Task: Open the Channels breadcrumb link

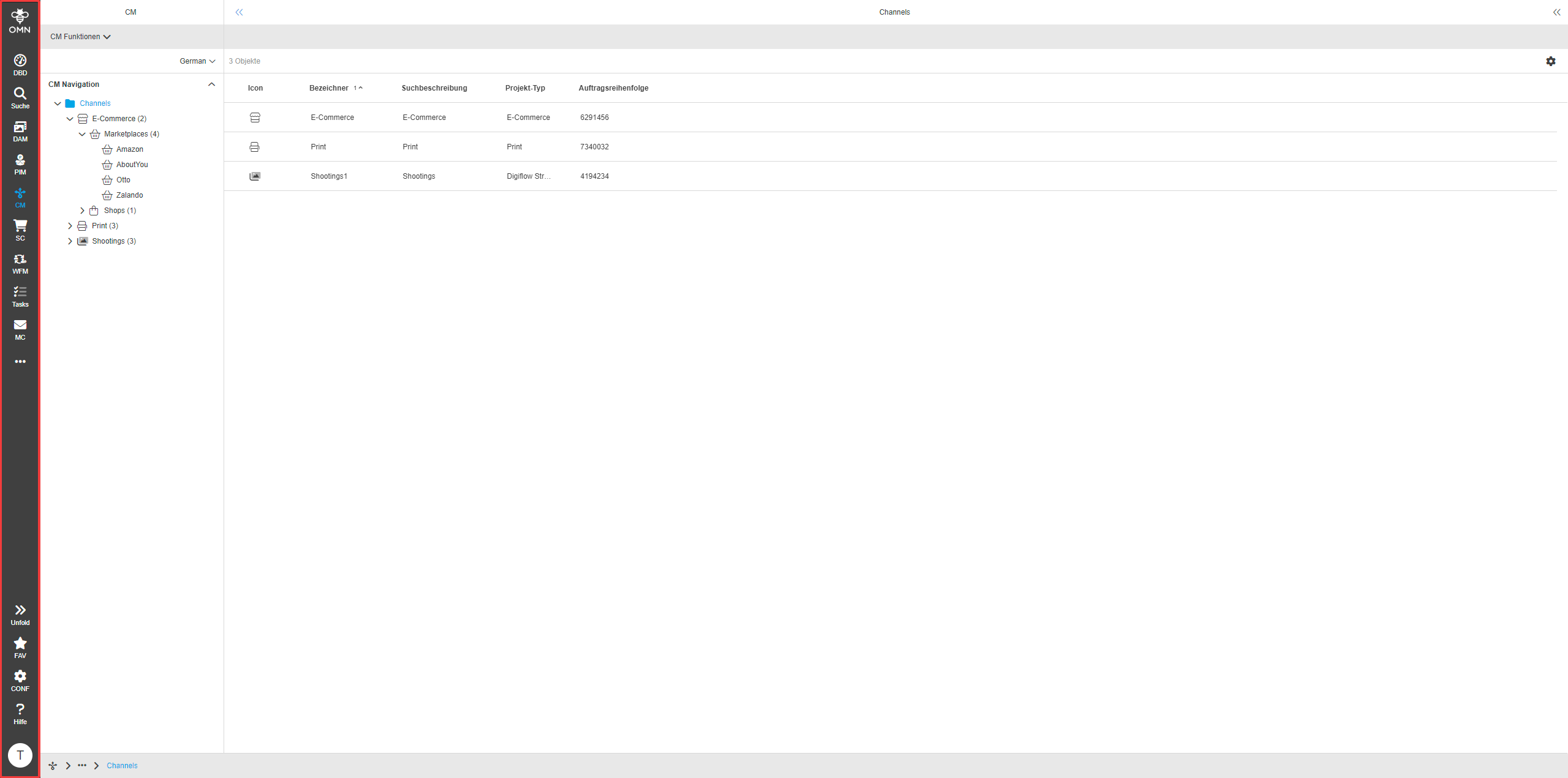Action: tap(122, 765)
